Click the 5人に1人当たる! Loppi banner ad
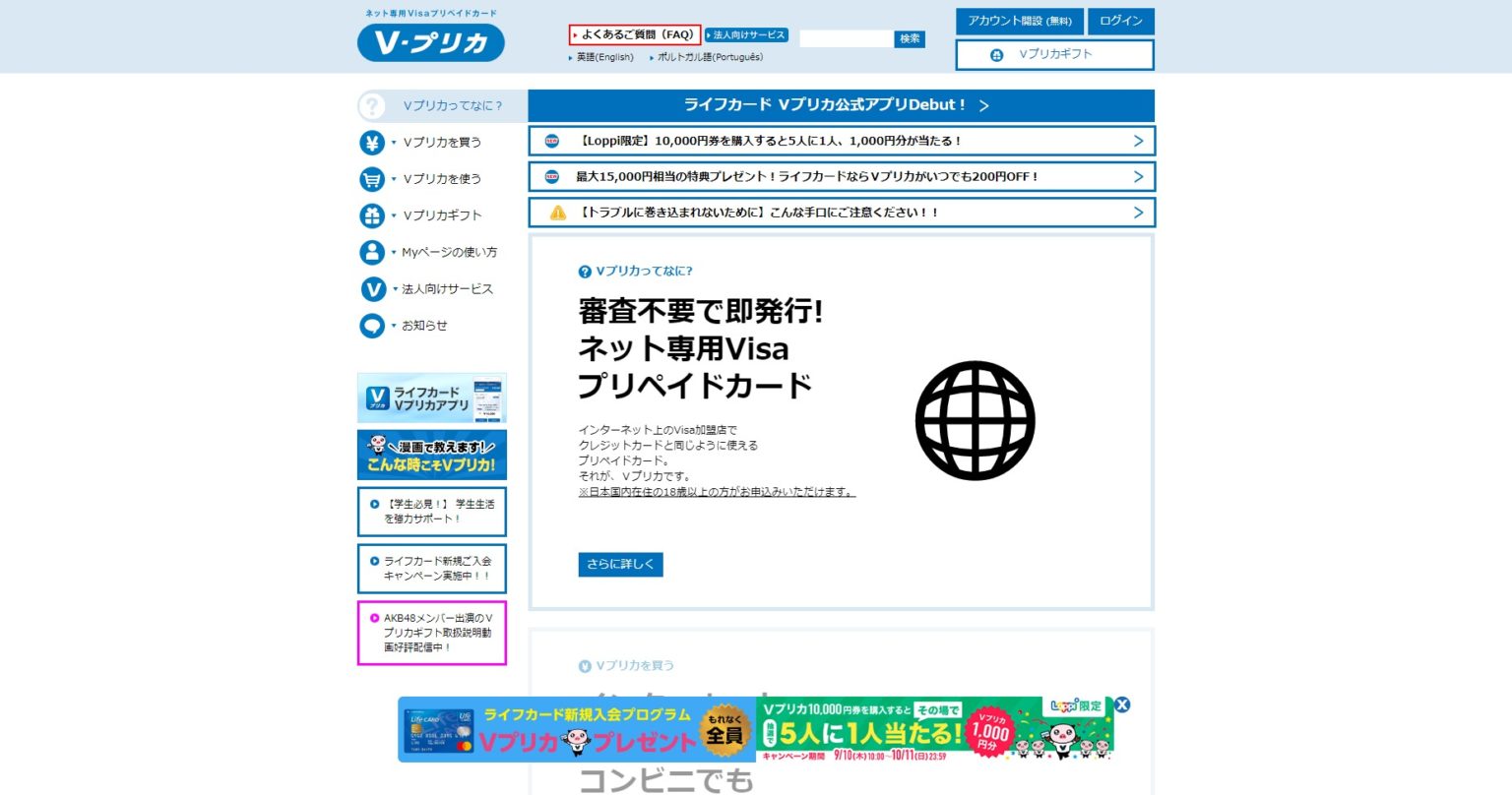 point(935,729)
